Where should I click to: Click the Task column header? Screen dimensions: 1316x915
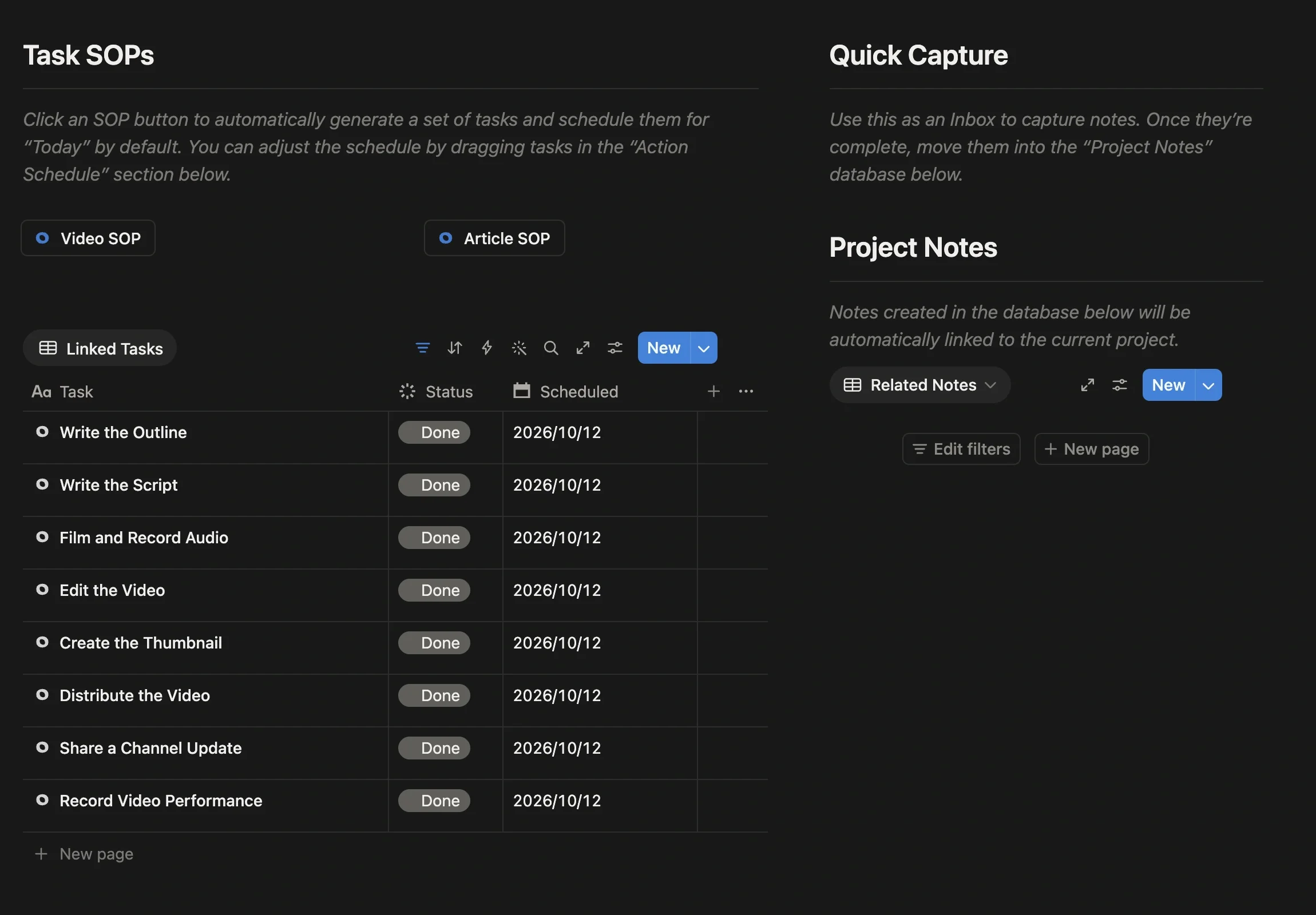62,391
